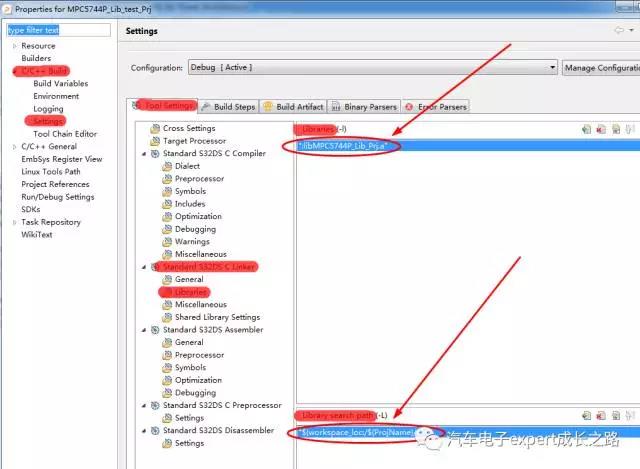Viewport: 640px width, 469px height.
Task: Switch to the Build Steps tab
Action: click(228, 107)
